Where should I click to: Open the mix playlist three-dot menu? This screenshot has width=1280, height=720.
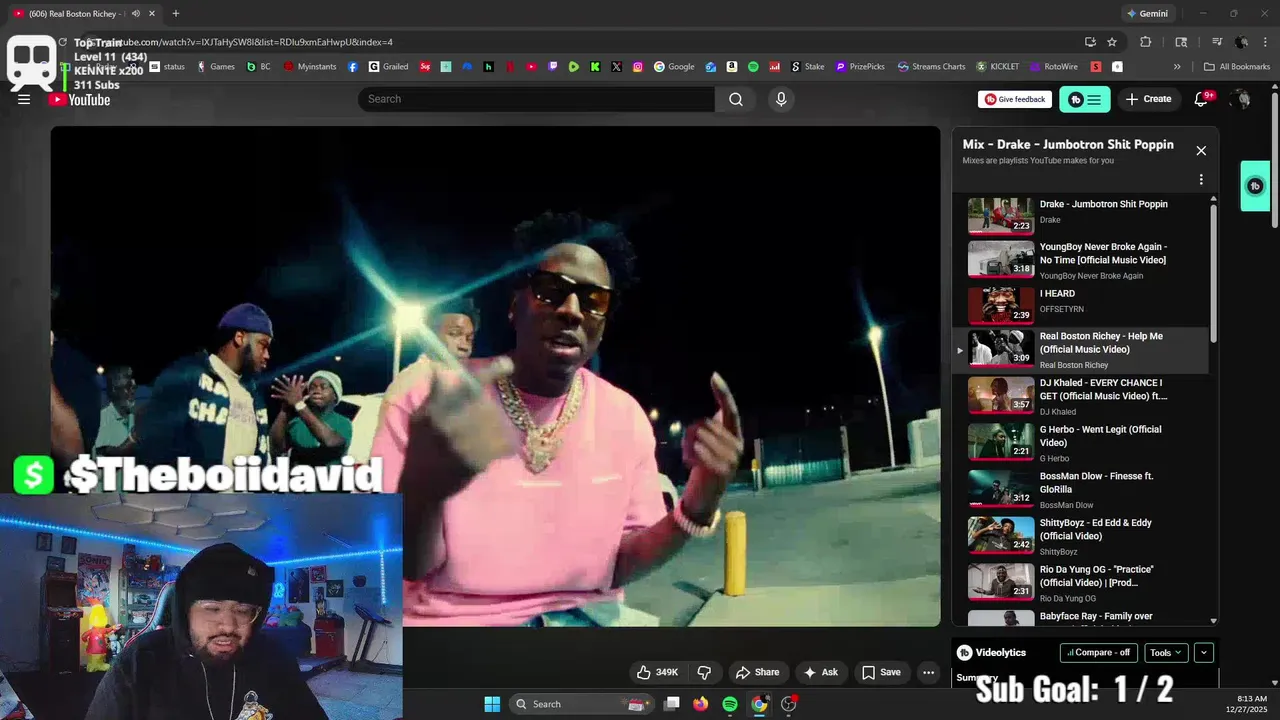click(x=1201, y=180)
